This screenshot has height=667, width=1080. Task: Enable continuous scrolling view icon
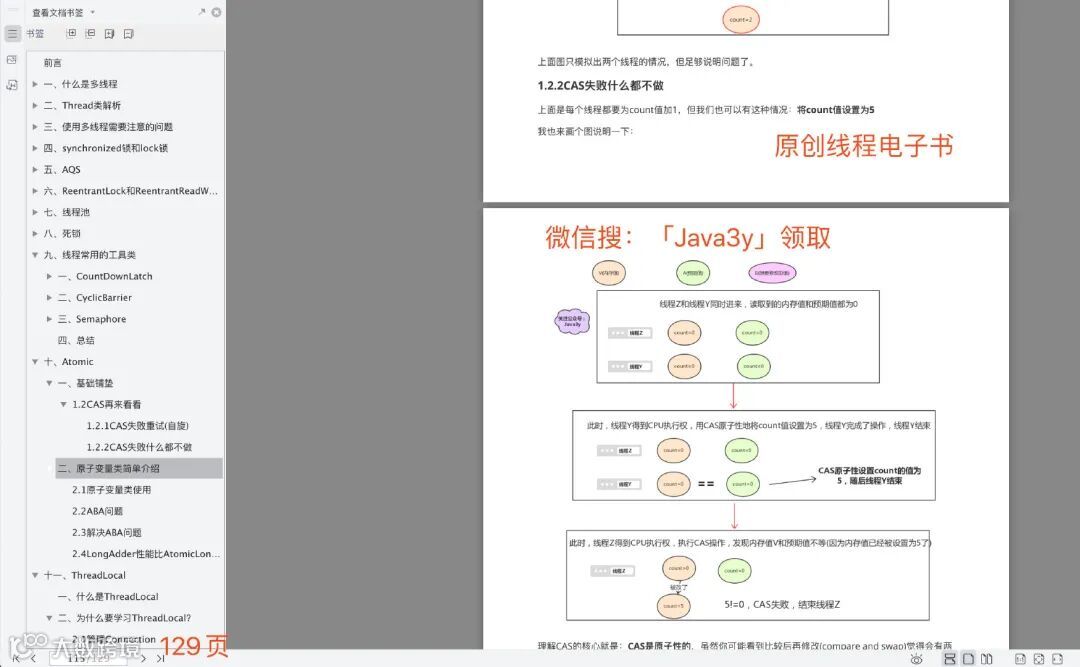coord(950,659)
